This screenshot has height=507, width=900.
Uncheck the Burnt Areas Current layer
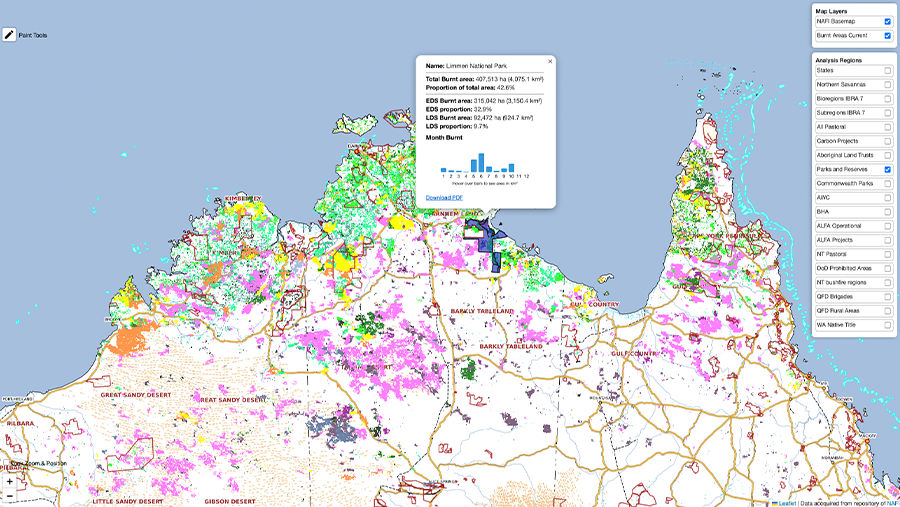point(888,35)
